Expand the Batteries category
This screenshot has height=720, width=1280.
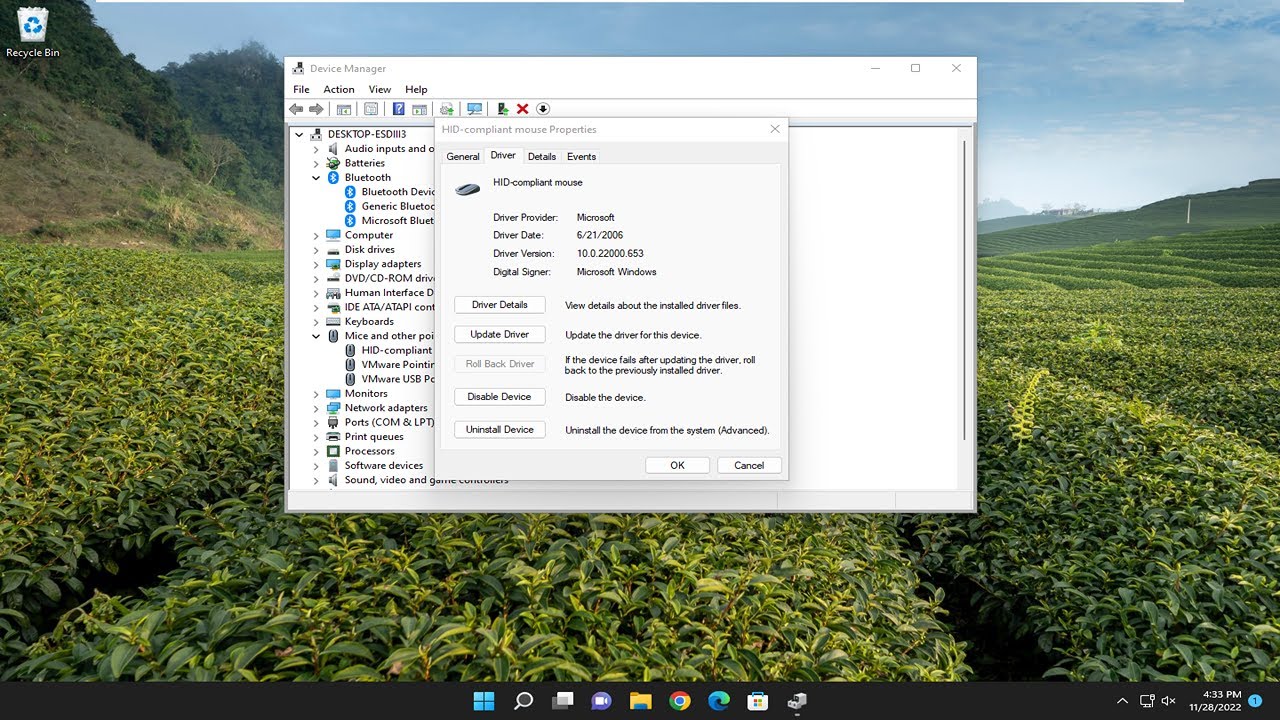click(x=316, y=163)
